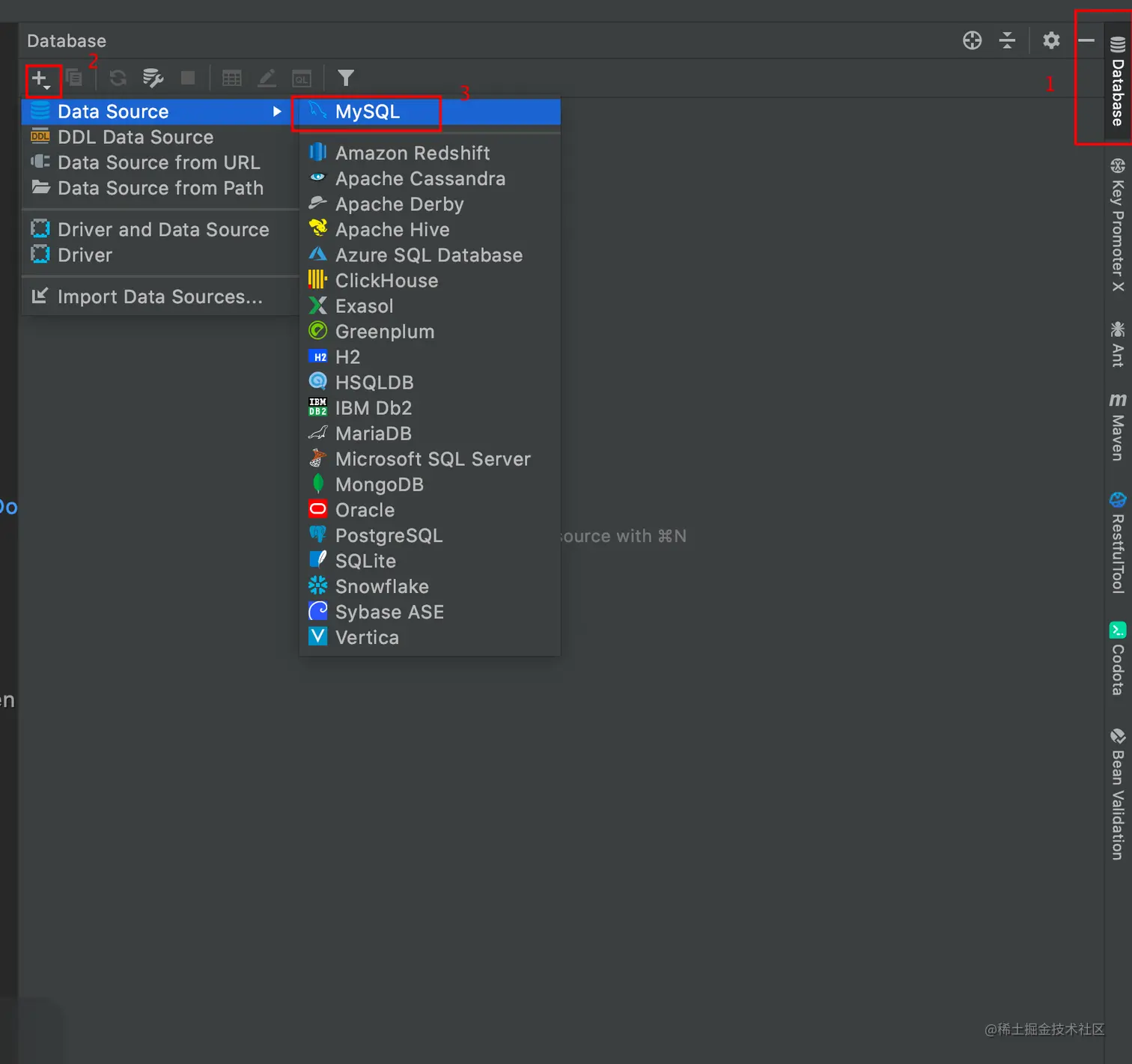Click the crosshair locate icon in header

[x=972, y=40]
